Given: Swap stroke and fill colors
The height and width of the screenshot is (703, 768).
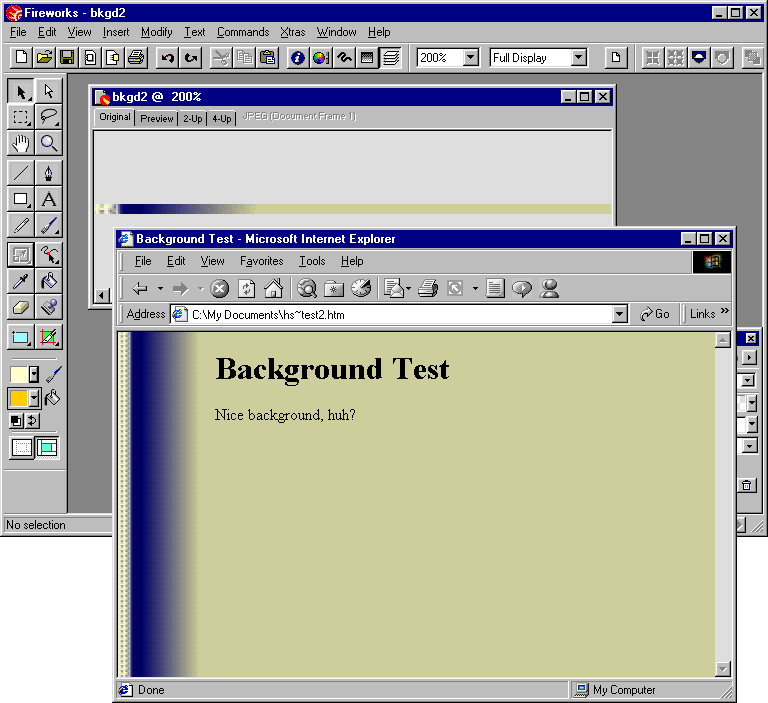Looking at the screenshot, I should (x=32, y=421).
